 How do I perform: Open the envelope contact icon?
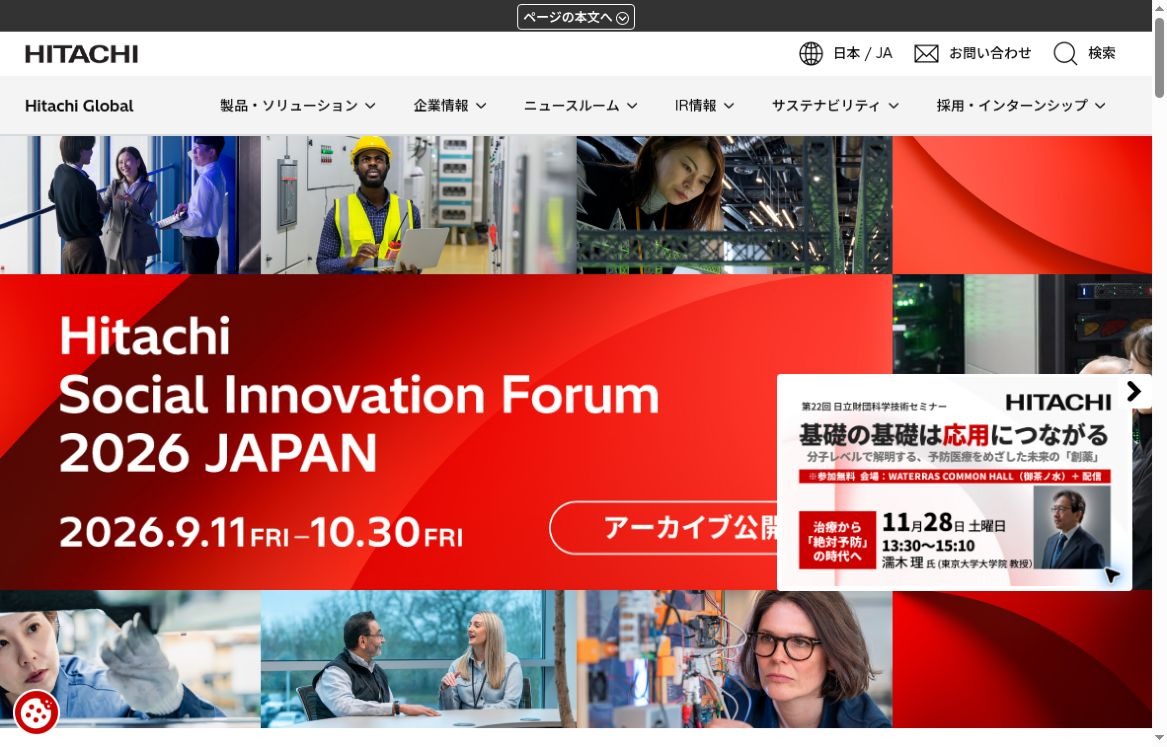pos(926,54)
